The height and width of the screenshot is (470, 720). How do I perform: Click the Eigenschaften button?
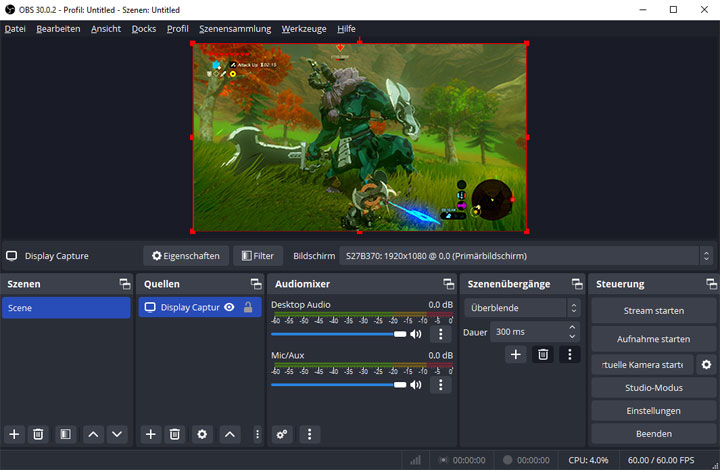click(185, 256)
